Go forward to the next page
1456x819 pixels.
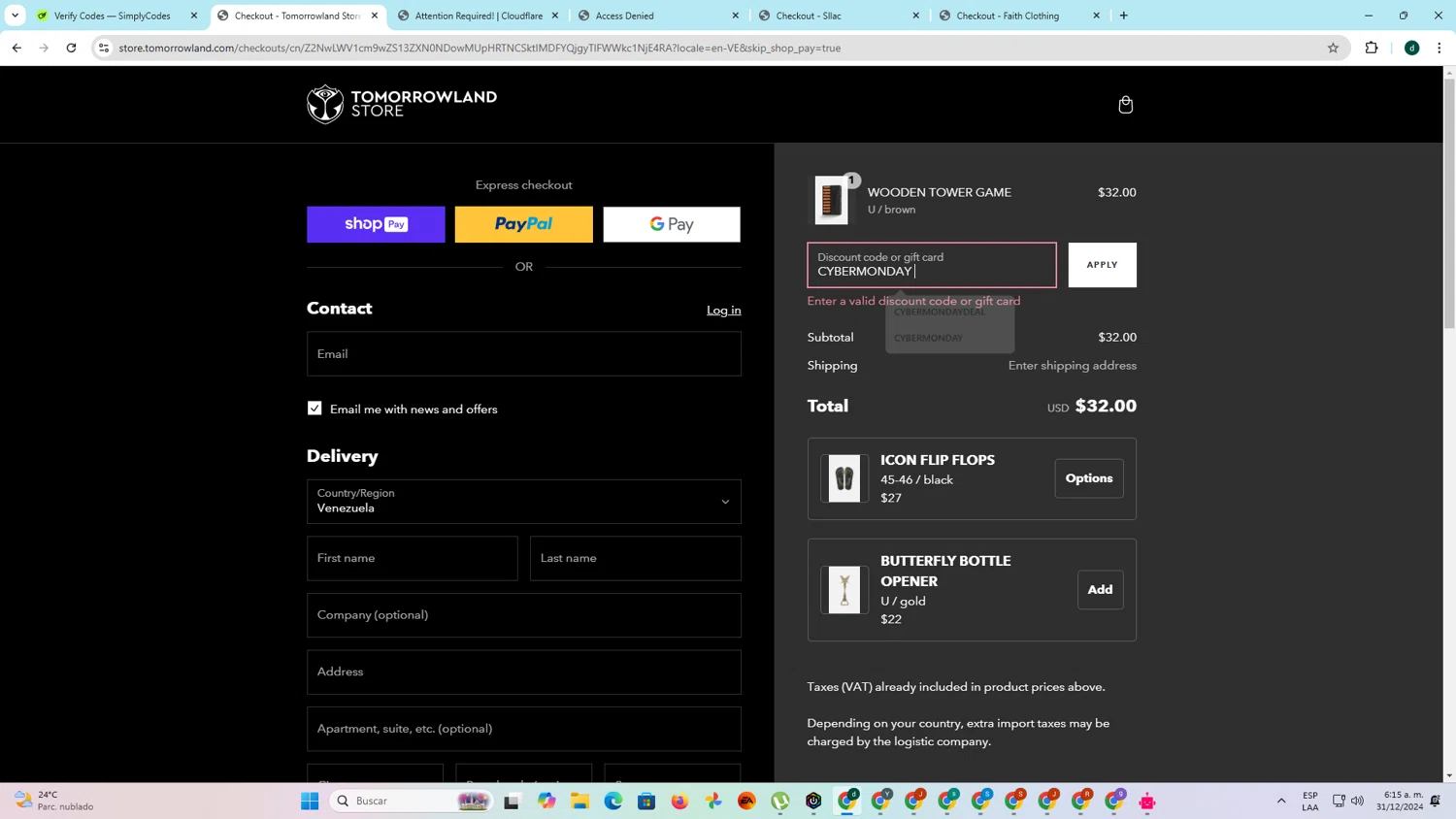tap(44, 48)
